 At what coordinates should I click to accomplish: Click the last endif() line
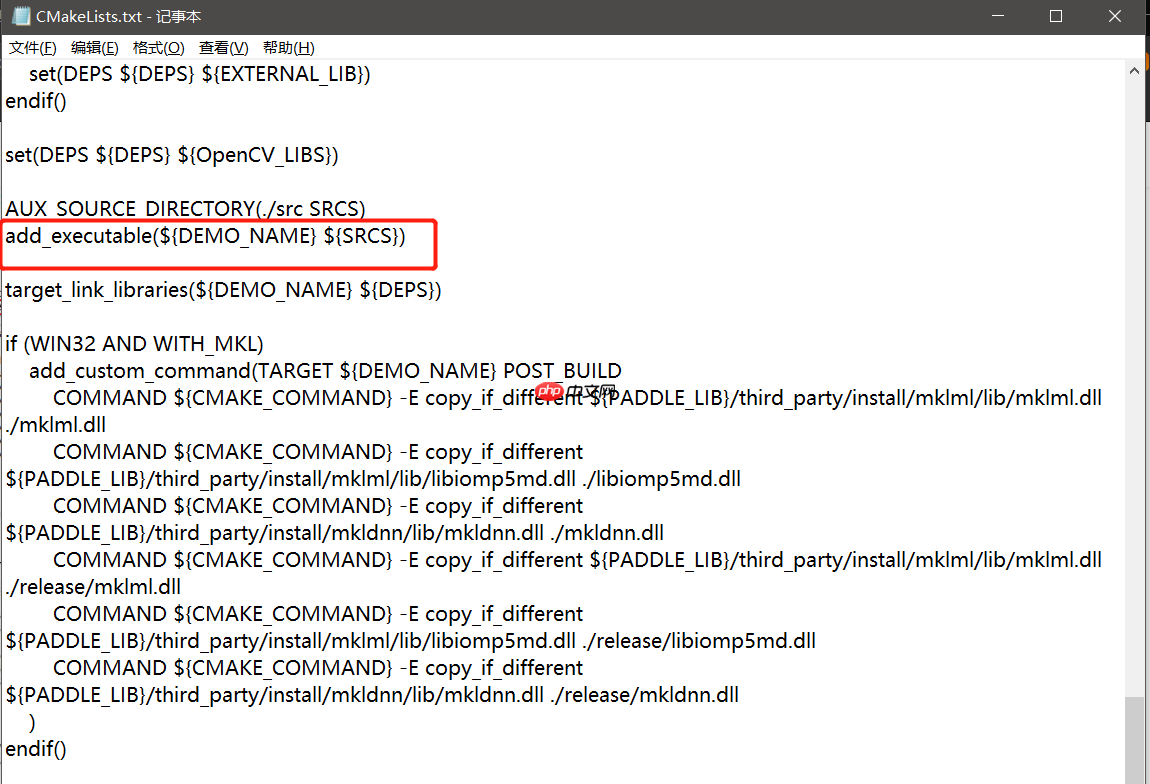[x=36, y=750]
